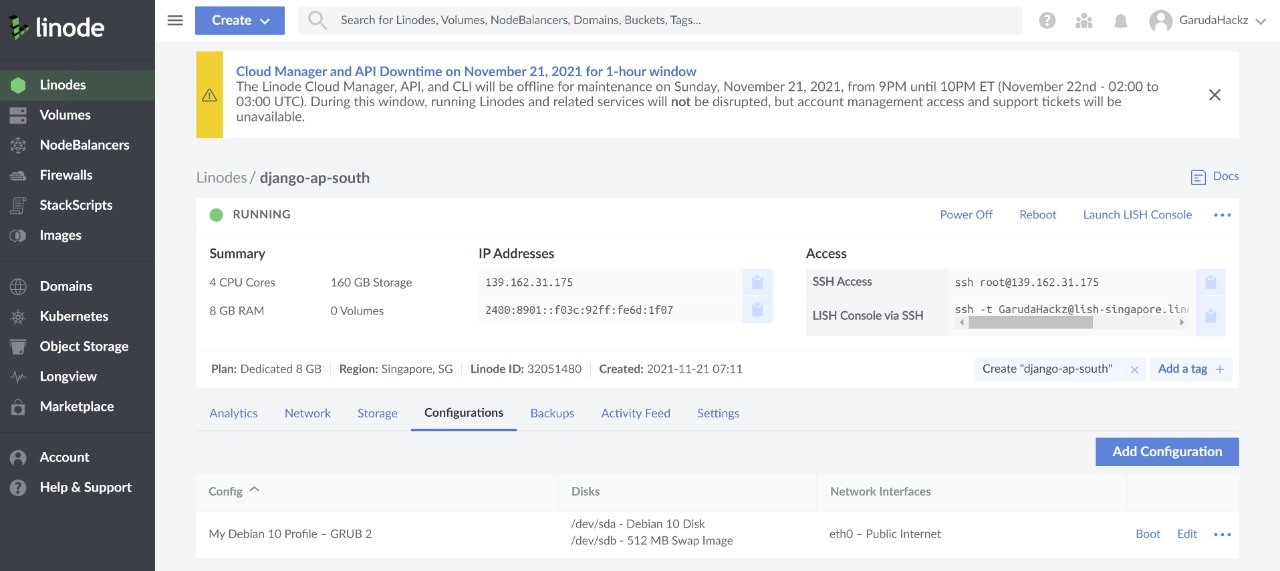Click the plus icon on Add a tag

(1220, 369)
